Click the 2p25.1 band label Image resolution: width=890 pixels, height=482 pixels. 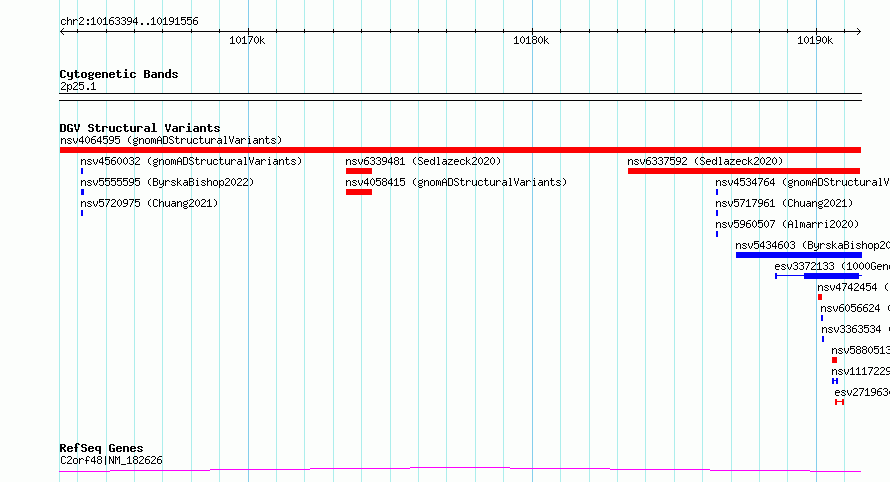tap(78, 86)
